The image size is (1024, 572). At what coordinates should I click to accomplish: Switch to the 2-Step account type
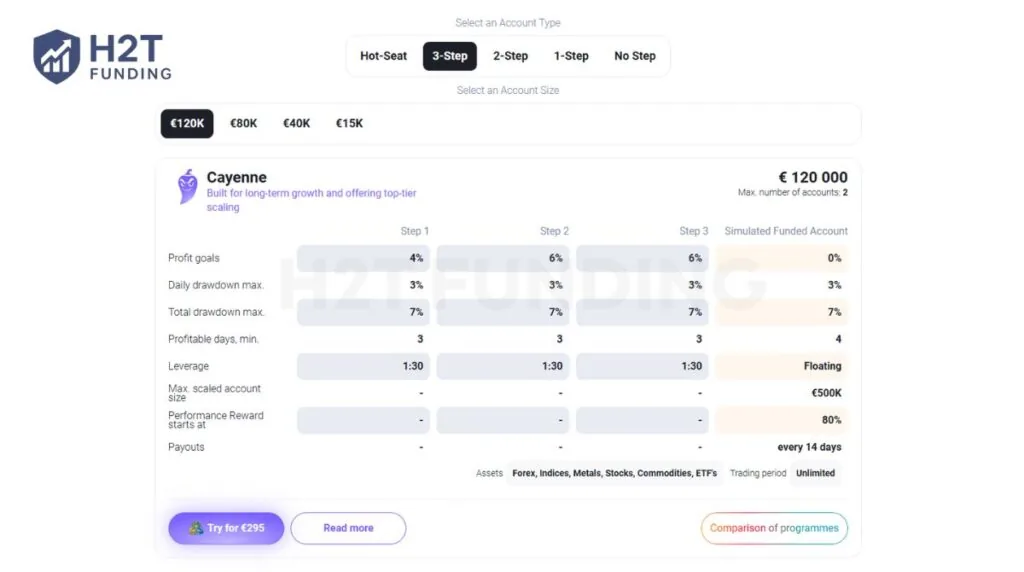pos(510,56)
